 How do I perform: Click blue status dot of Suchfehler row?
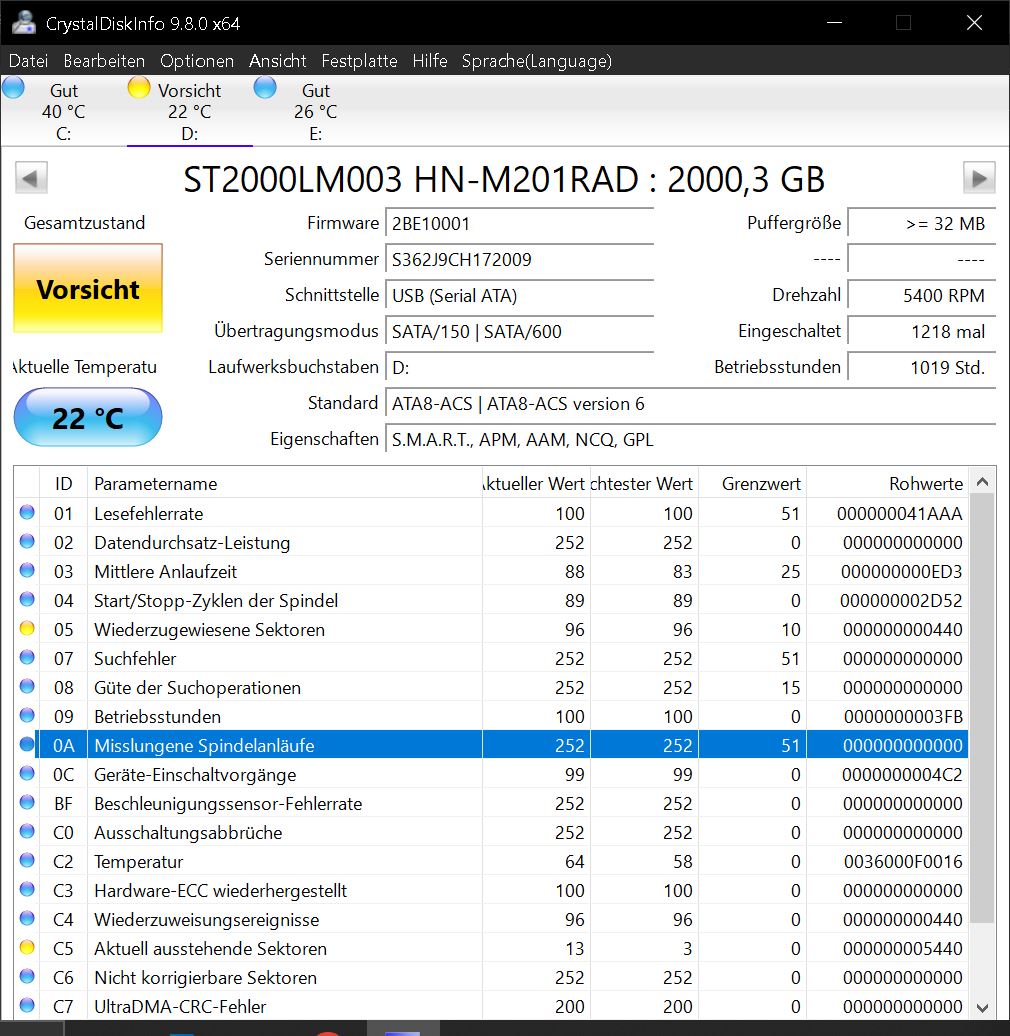tap(27, 657)
